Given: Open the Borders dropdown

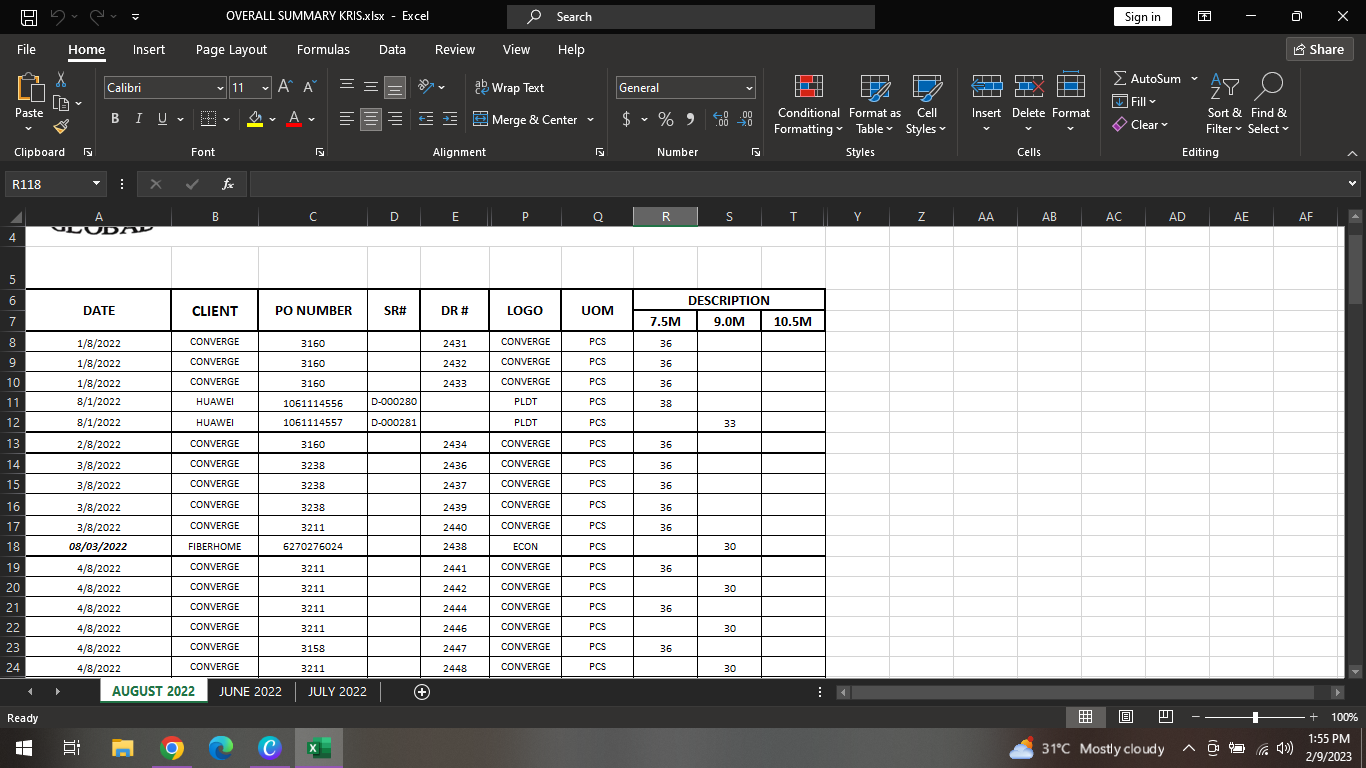Looking at the screenshot, I should tap(226, 120).
